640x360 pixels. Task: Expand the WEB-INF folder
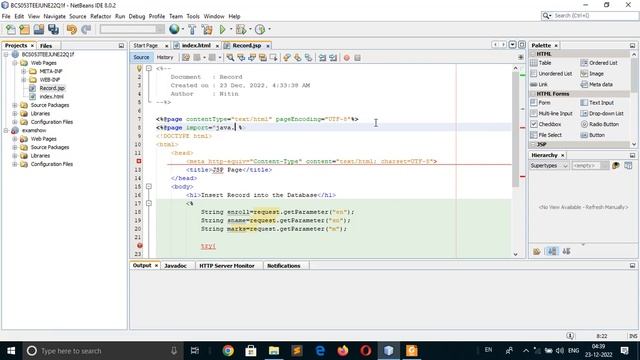[x=24, y=80]
